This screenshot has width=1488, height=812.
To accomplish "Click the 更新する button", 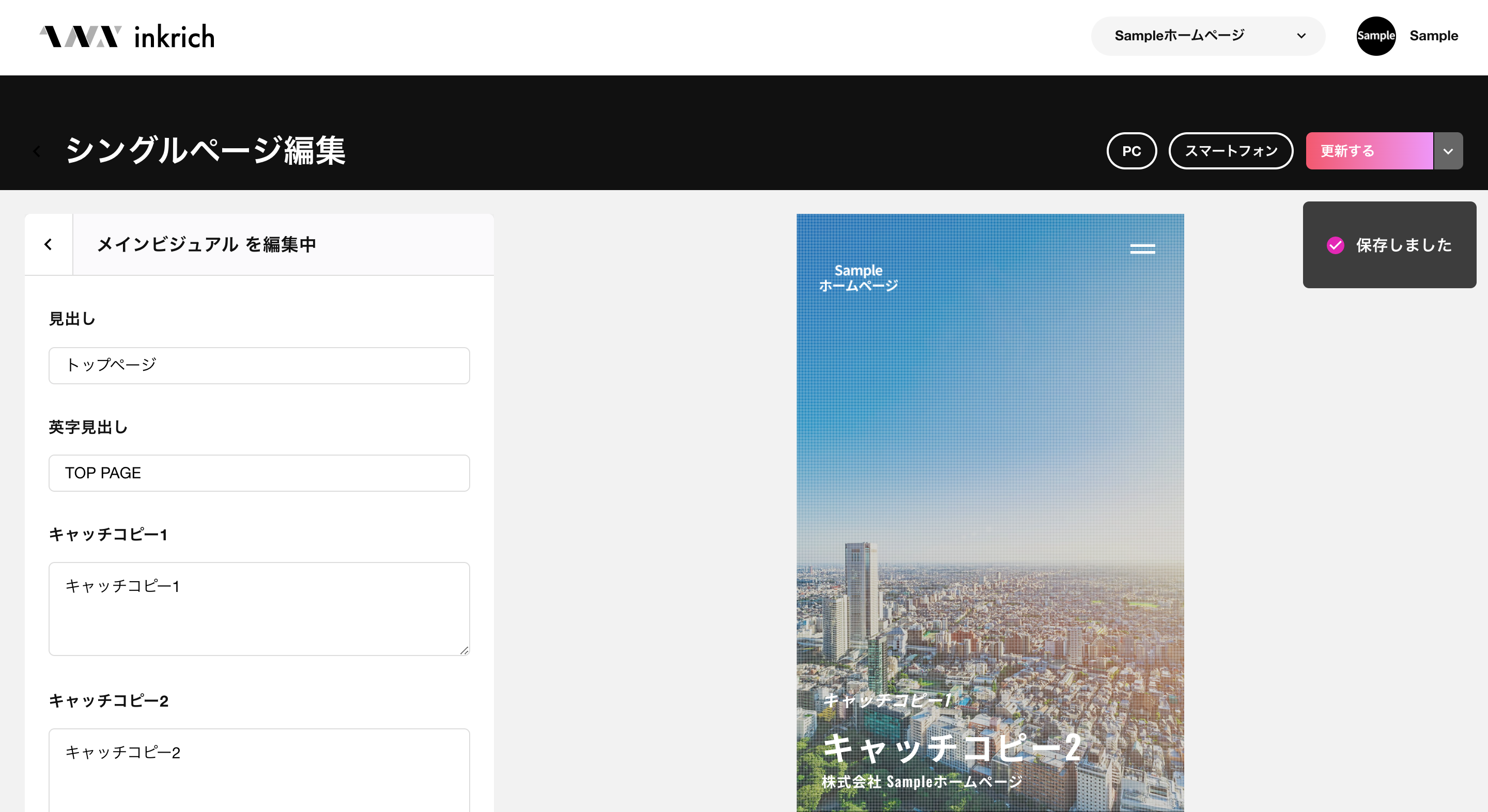I will point(1369,151).
